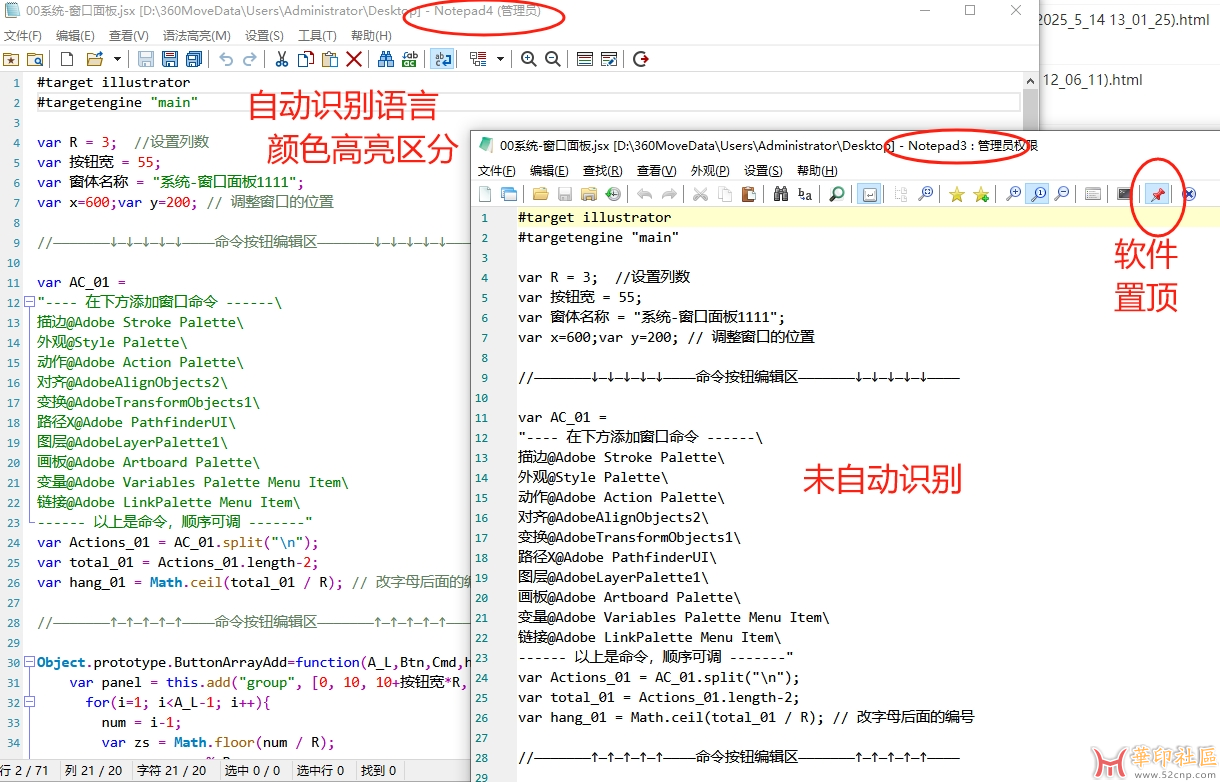The image size is (1220, 782).
Task: Add to favorites star-plus in Notepad3
Action: click(x=981, y=194)
